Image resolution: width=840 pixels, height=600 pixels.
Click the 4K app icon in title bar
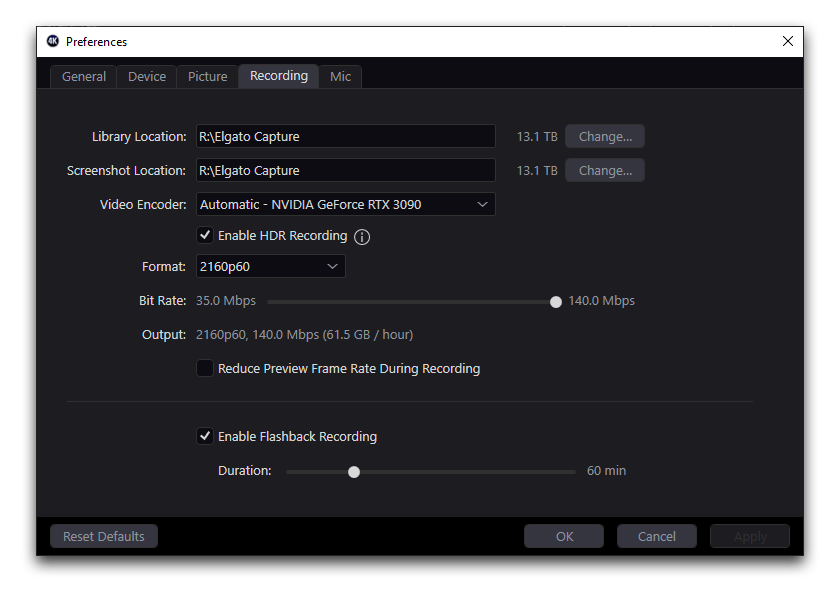(53, 41)
